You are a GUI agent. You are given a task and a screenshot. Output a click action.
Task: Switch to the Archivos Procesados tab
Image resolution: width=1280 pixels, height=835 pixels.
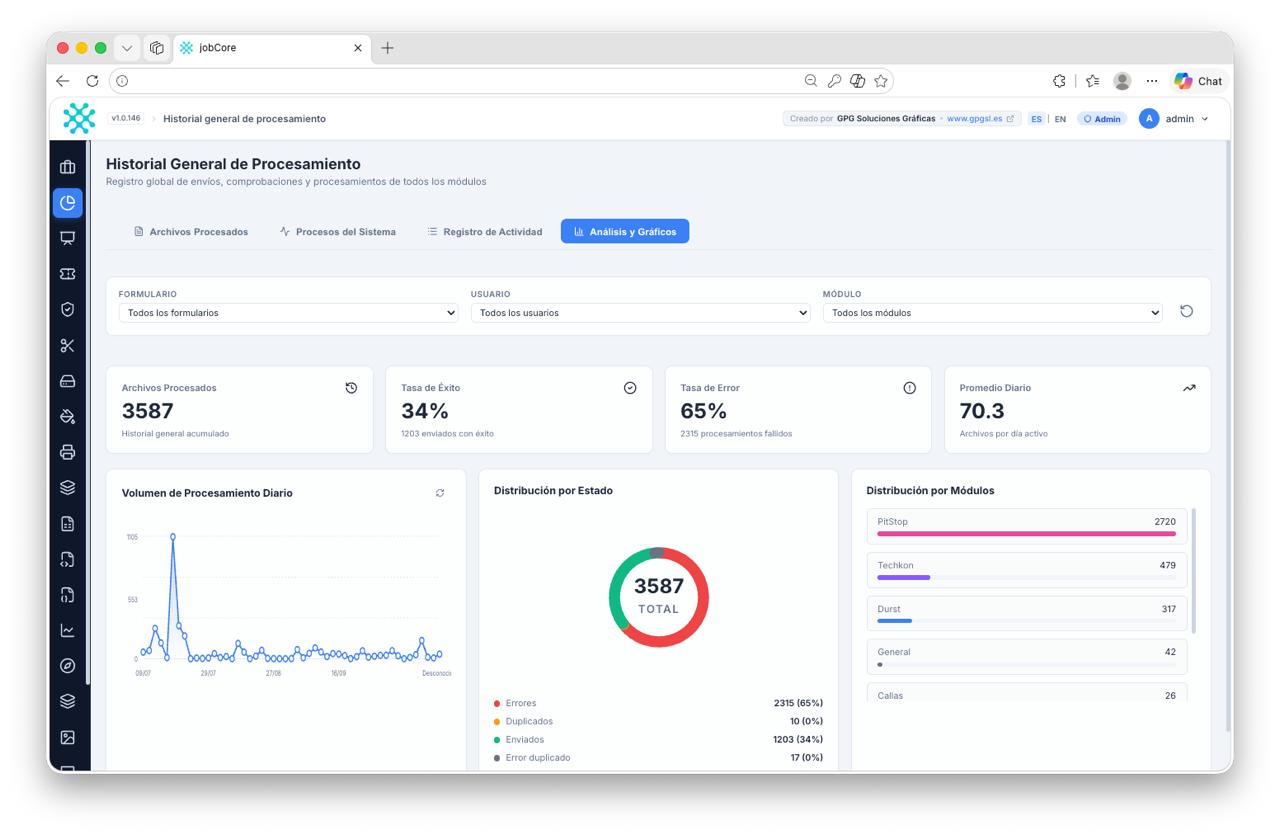191,232
